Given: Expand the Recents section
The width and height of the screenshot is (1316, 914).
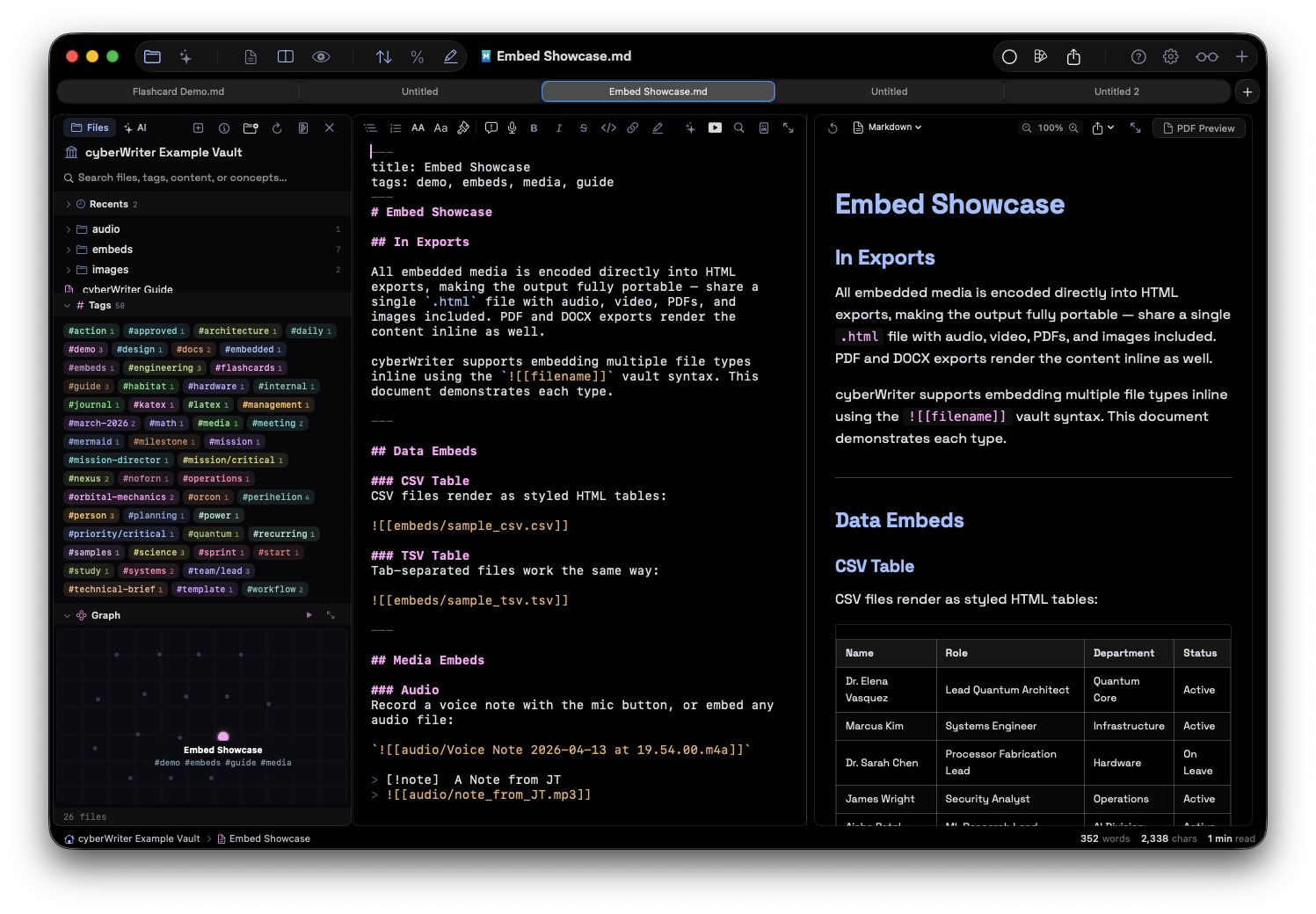Looking at the screenshot, I should click(x=69, y=205).
